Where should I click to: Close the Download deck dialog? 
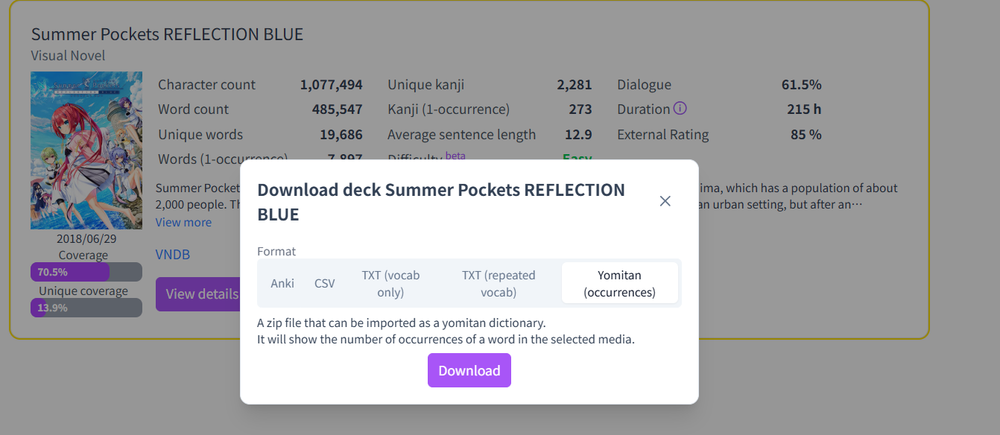[x=665, y=201]
